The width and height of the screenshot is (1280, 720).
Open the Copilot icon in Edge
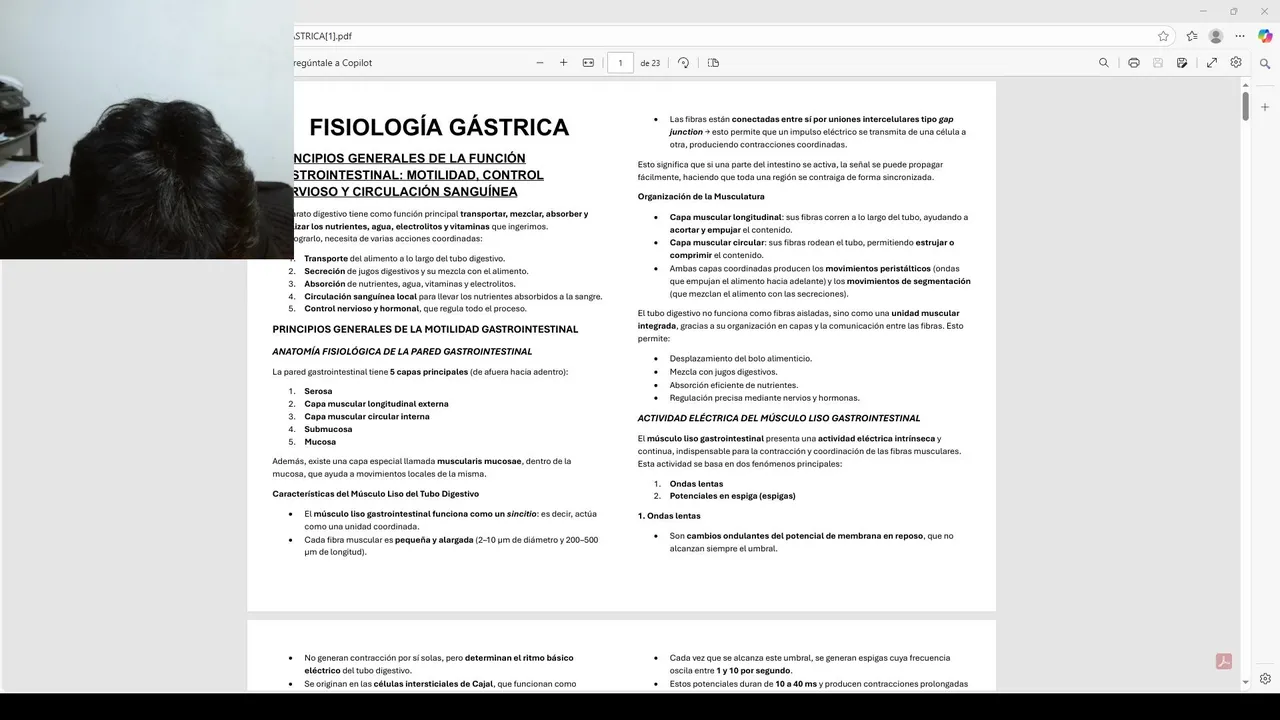(1265, 36)
